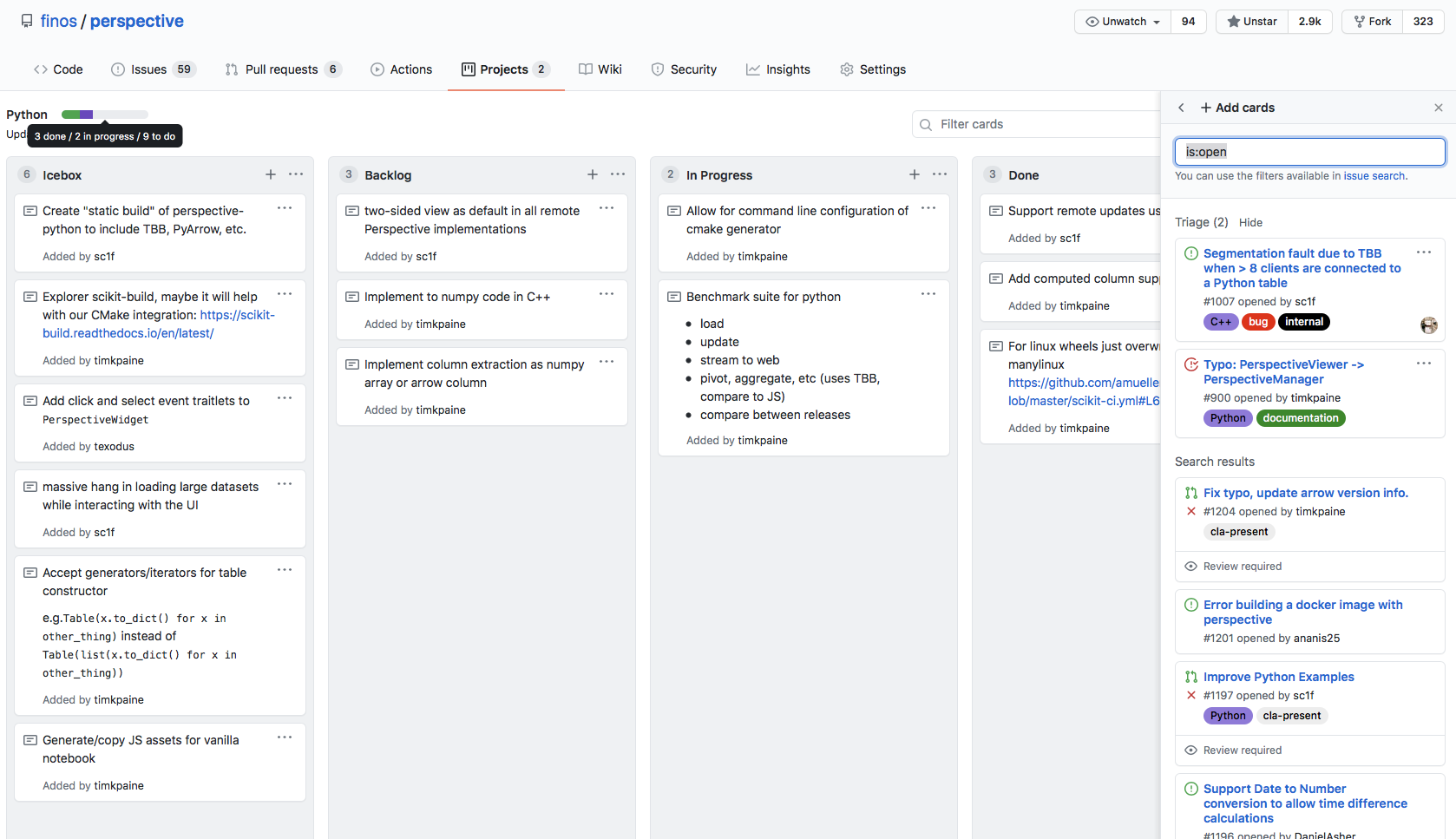Open menu for static build card

[285, 208]
